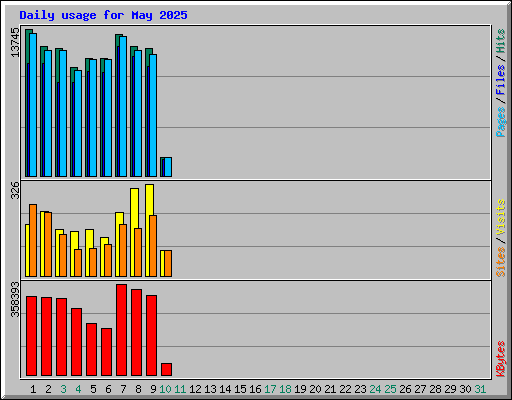Click the red KBytes bar for day 7
Viewport: 512px width, 400px height.
(x=121, y=330)
